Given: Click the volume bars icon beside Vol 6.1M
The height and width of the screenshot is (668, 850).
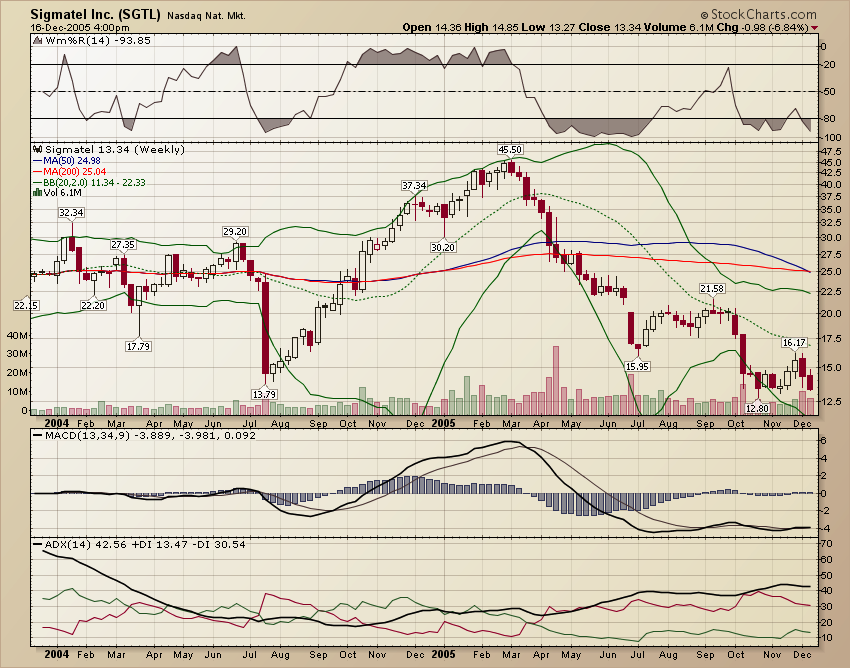Looking at the screenshot, I should coord(37,192).
